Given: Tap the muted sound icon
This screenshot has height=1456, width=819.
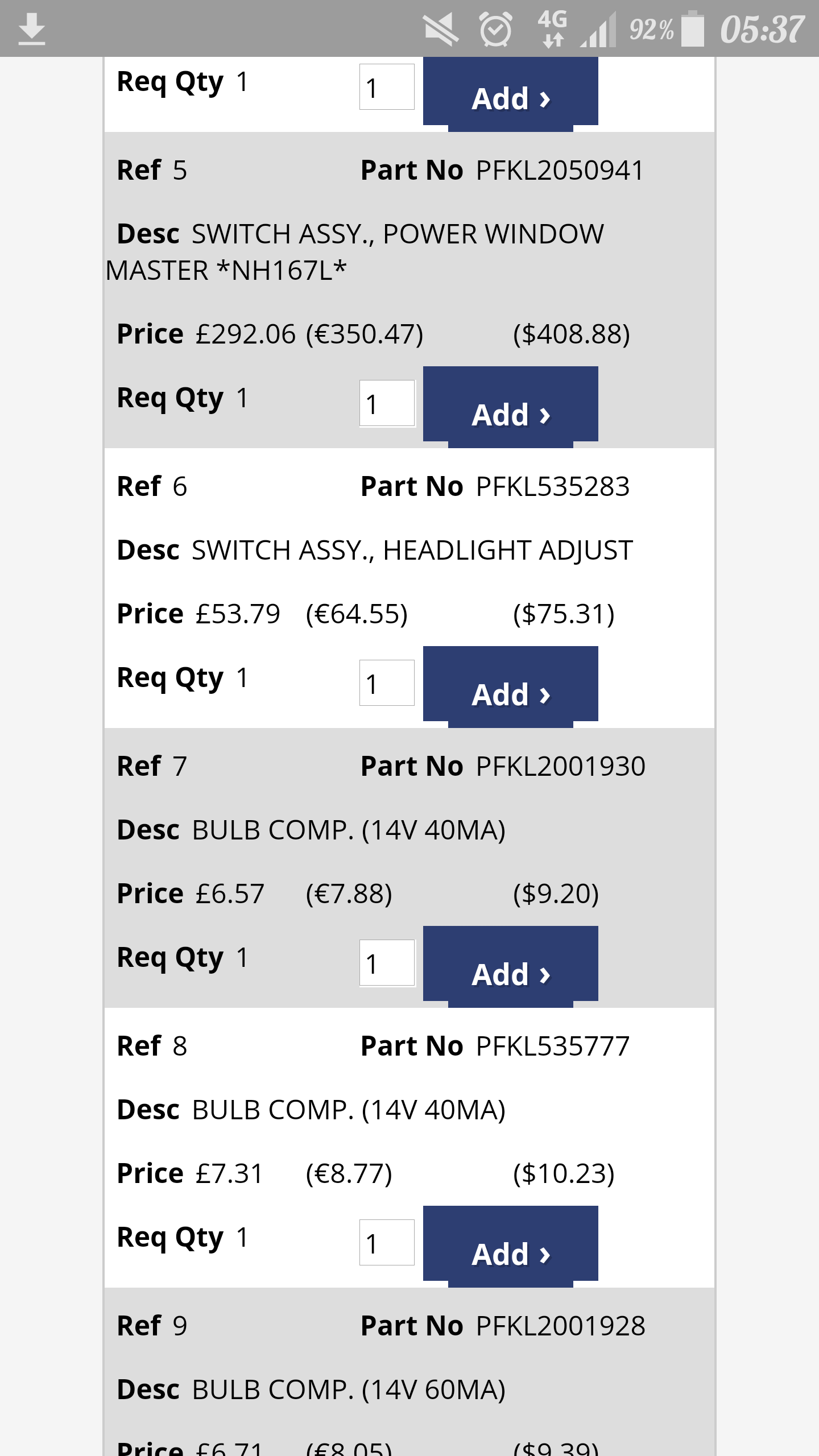Looking at the screenshot, I should tap(440, 30).
